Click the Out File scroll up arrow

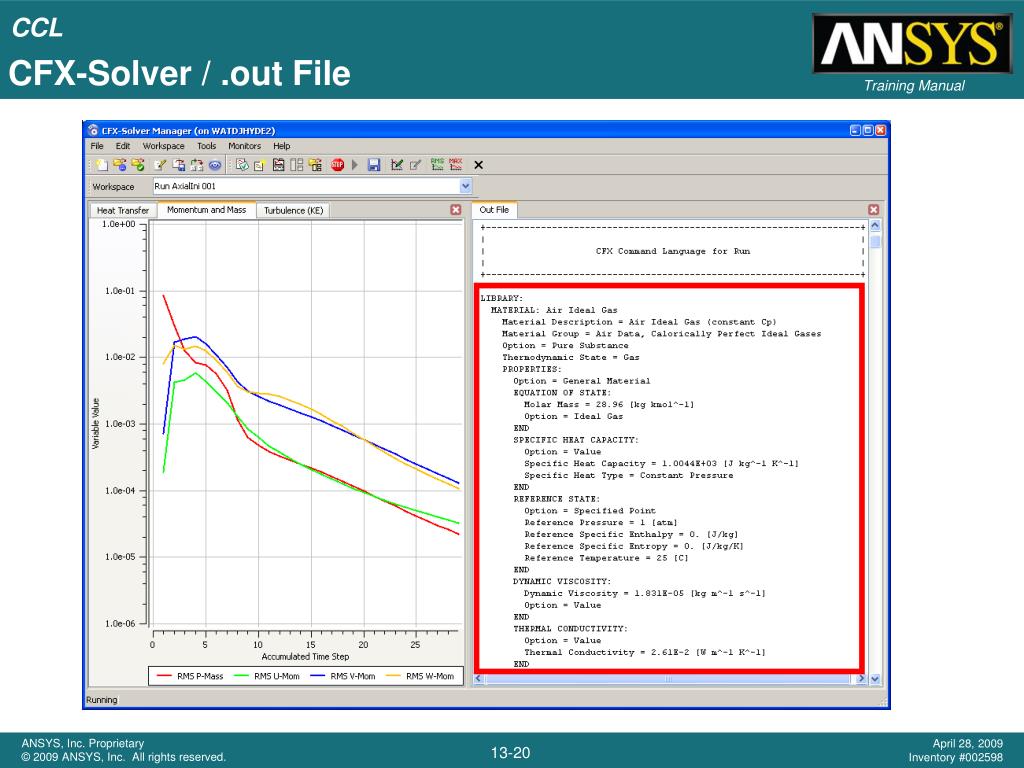(875, 225)
